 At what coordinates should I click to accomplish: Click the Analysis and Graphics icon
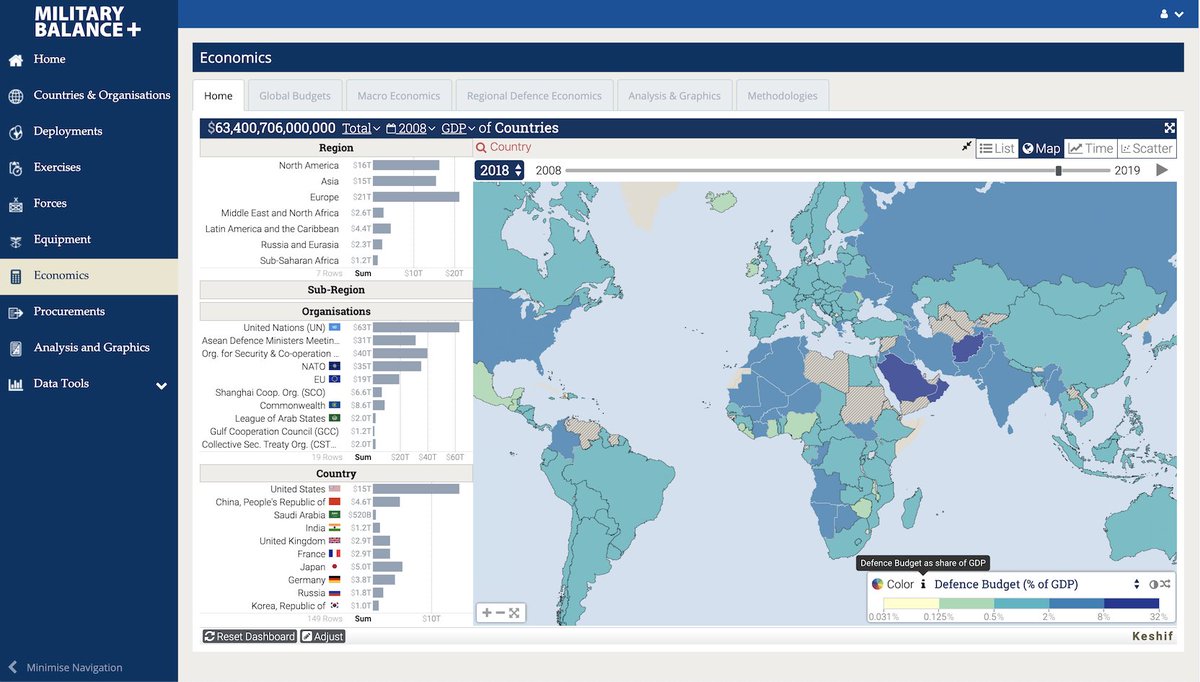pos(15,348)
